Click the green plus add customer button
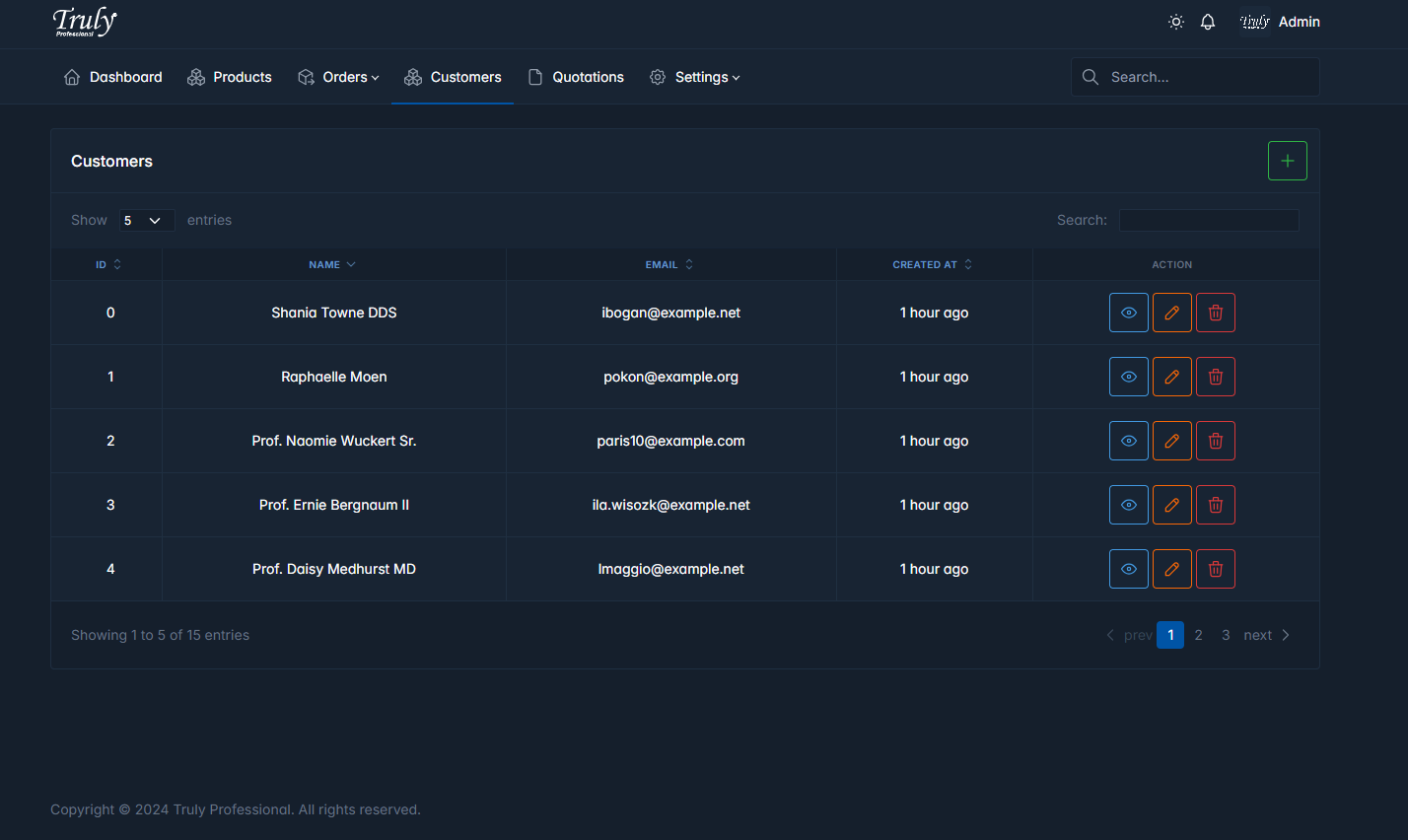This screenshot has height=840, width=1408. coord(1287,161)
